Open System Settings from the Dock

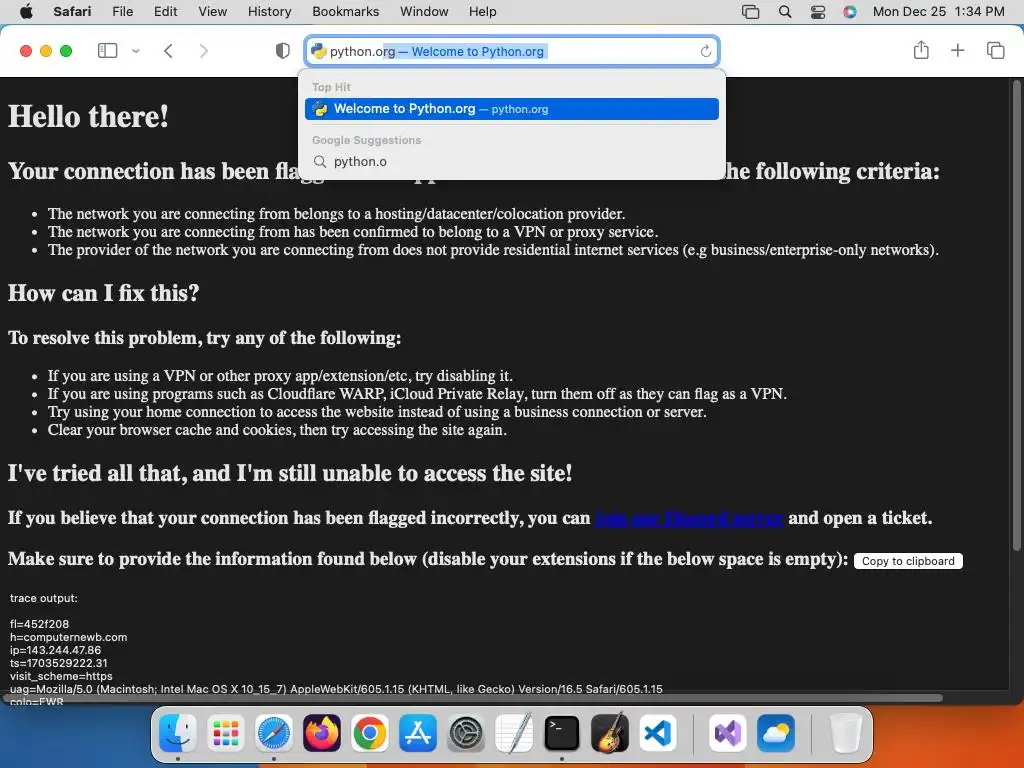pos(466,733)
